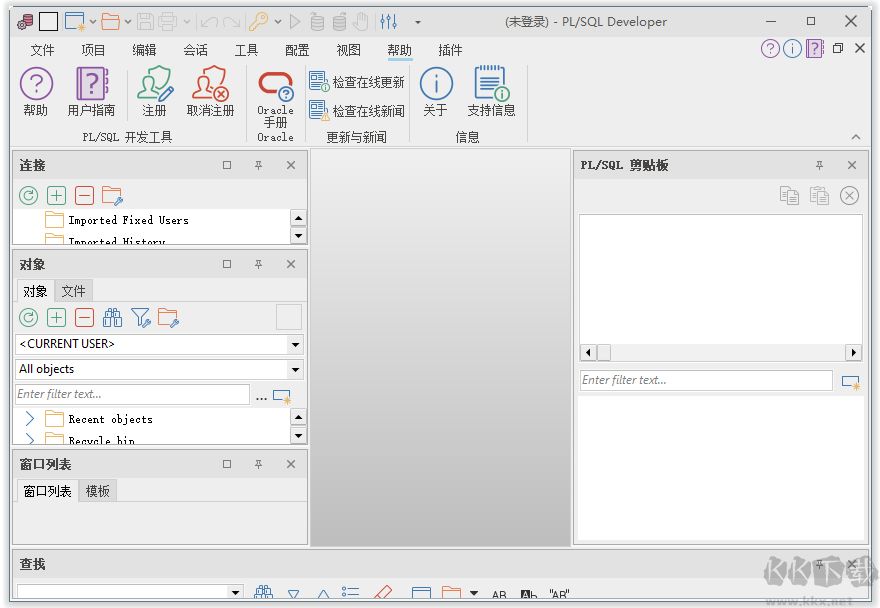Viewport: 880px width, 608px height.
Task: Open the 工具 menu
Action: coord(246,50)
